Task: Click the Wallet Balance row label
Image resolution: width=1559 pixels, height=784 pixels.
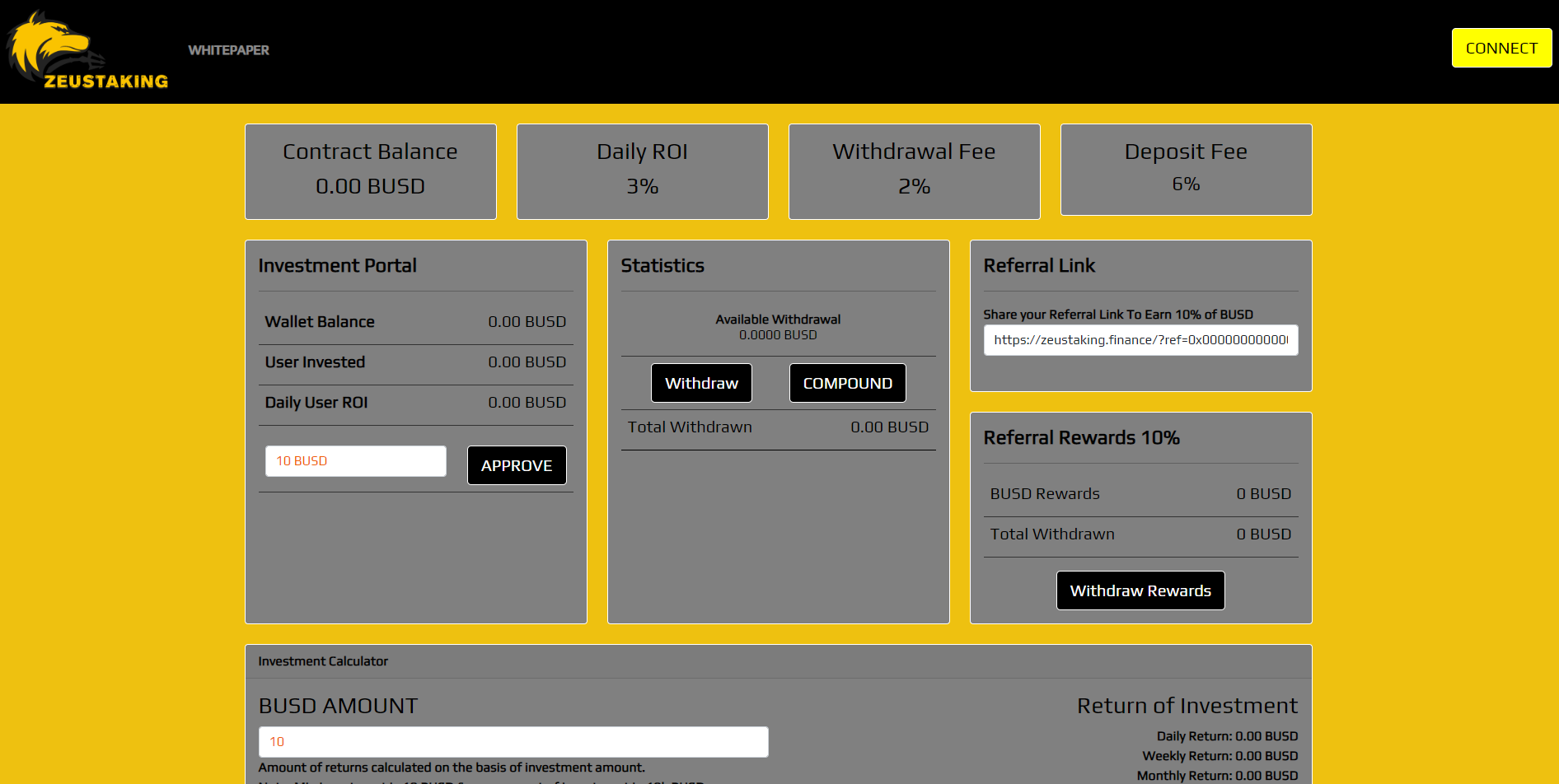Action: pyautogui.click(x=320, y=322)
